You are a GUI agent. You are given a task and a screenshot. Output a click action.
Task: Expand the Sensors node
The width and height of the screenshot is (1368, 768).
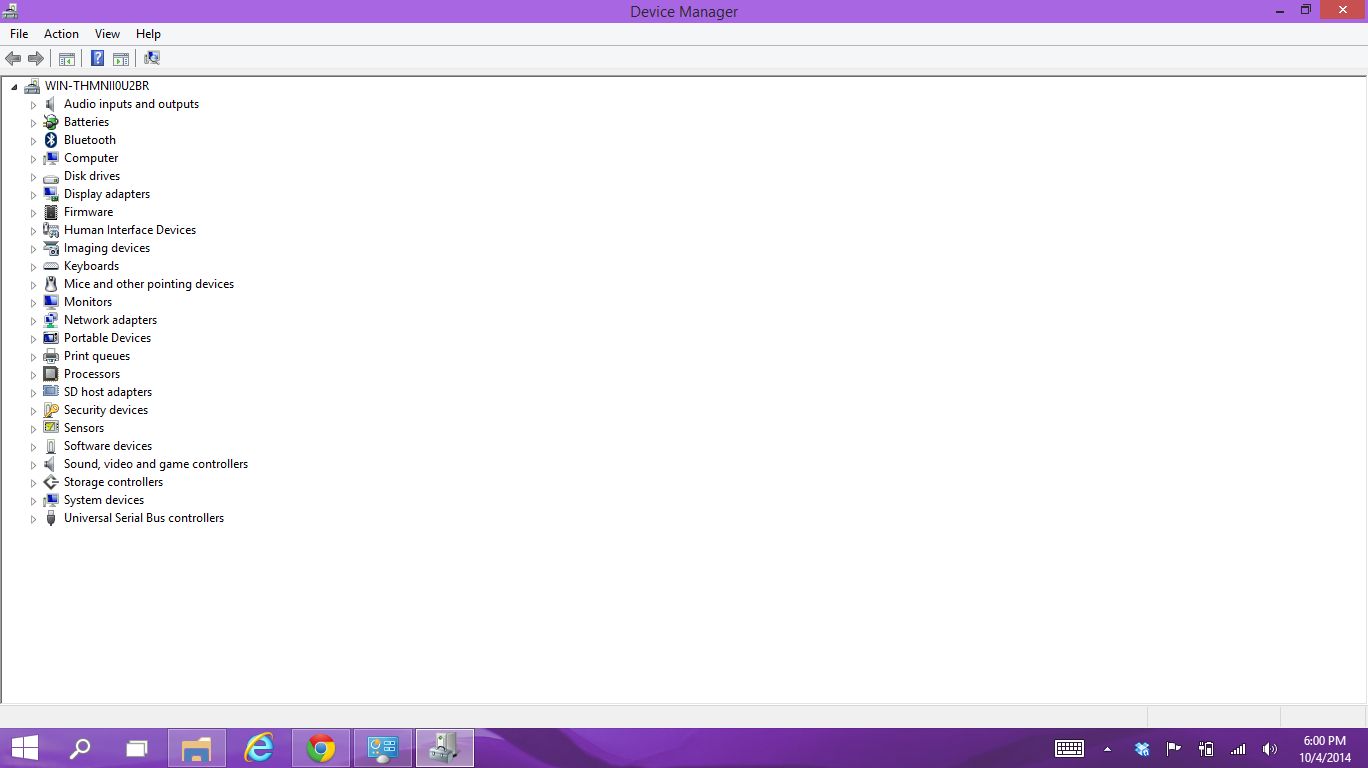pyautogui.click(x=33, y=429)
